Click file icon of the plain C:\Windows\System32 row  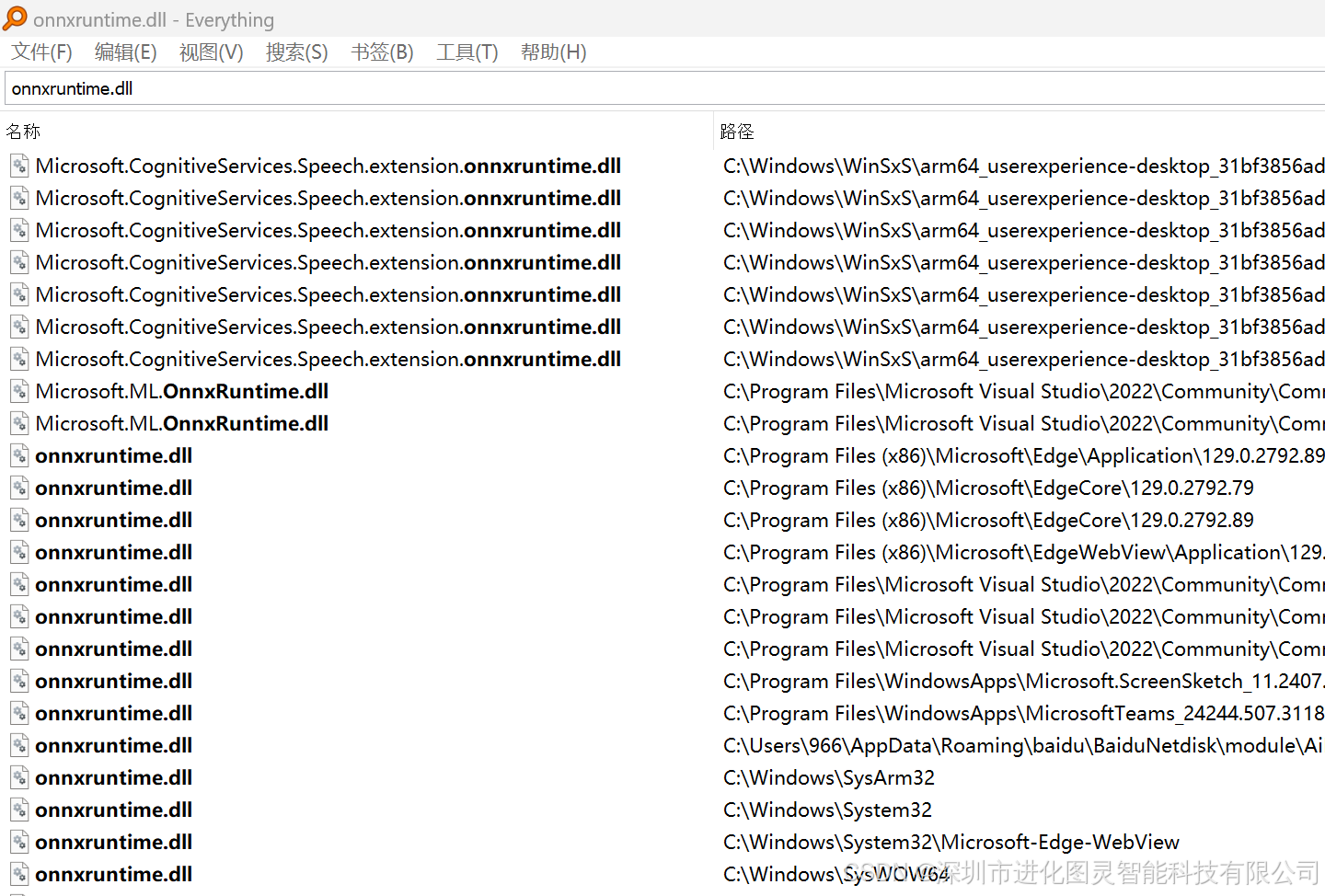19,810
